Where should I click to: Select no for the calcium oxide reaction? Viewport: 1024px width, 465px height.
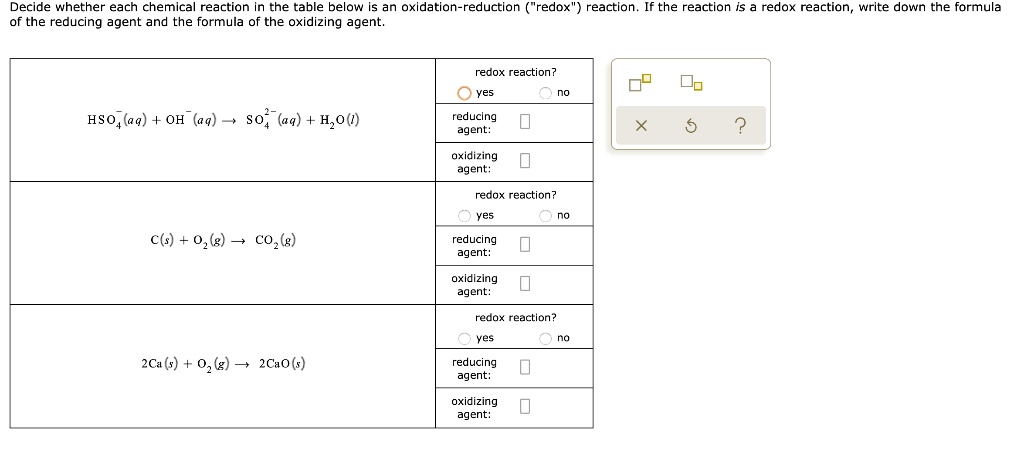[x=546, y=338]
